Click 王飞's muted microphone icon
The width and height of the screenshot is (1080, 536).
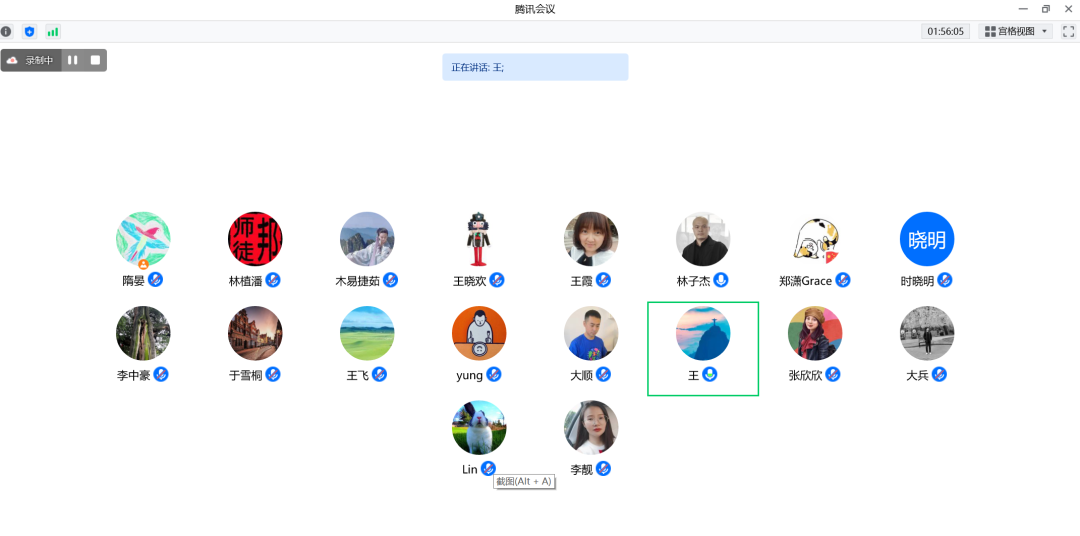pos(379,374)
